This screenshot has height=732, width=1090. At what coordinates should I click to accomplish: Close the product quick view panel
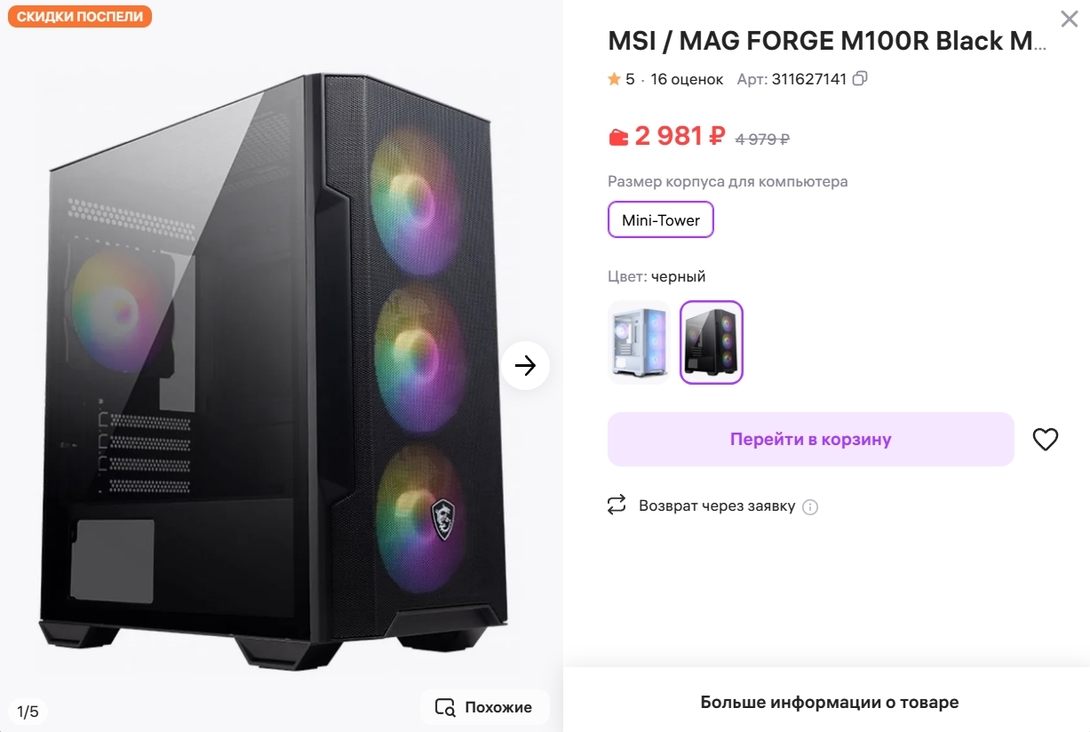point(1069,19)
